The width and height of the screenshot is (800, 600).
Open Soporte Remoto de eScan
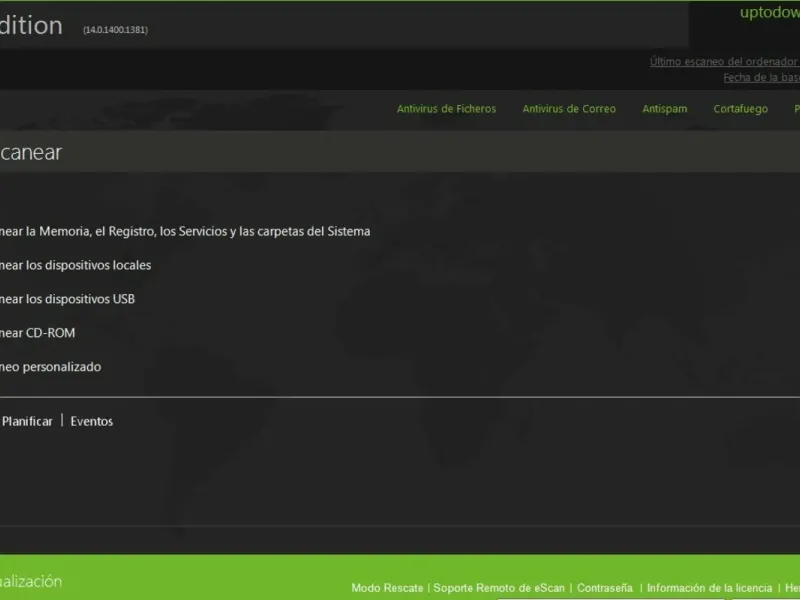pos(499,588)
